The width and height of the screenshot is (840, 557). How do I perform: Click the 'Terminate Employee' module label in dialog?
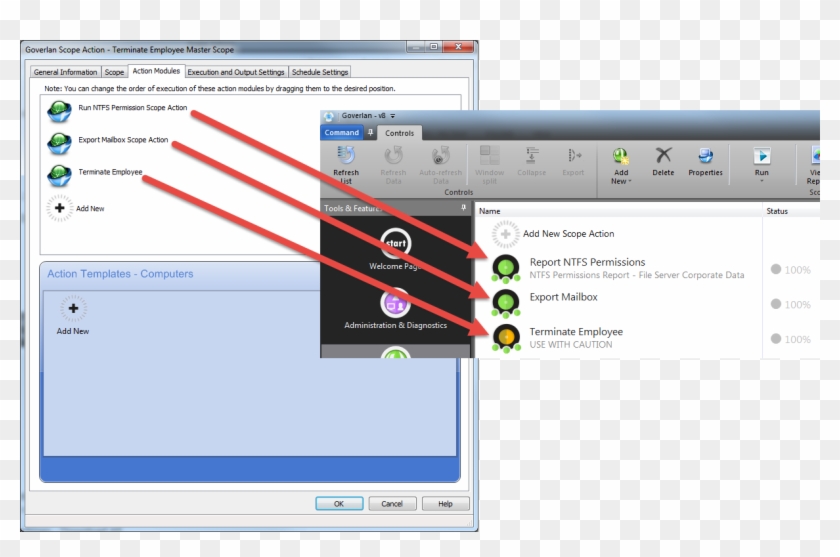pyautogui.click(x=110, y=172)
